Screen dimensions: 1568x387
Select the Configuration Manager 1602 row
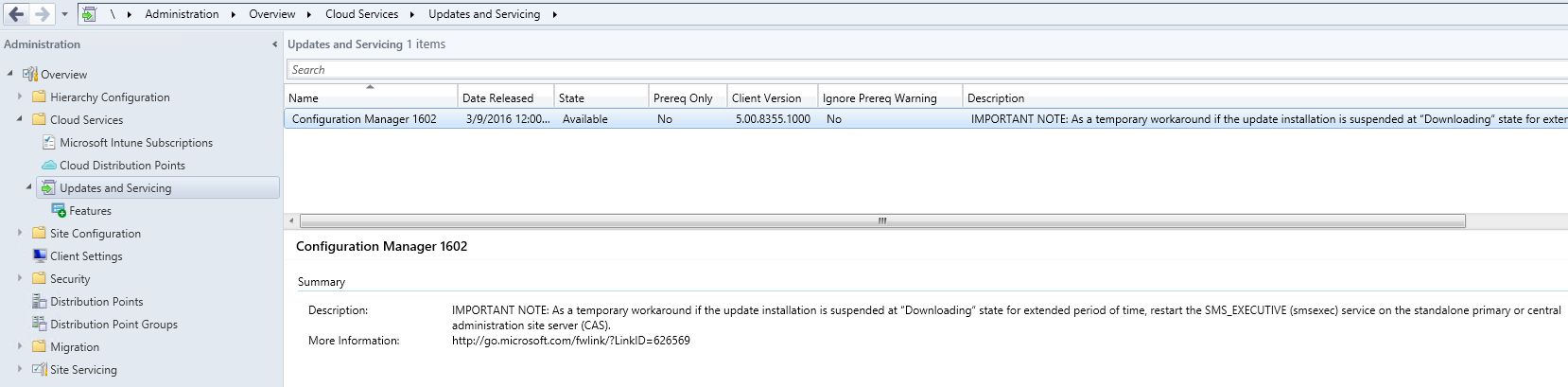tap(926, 119)
